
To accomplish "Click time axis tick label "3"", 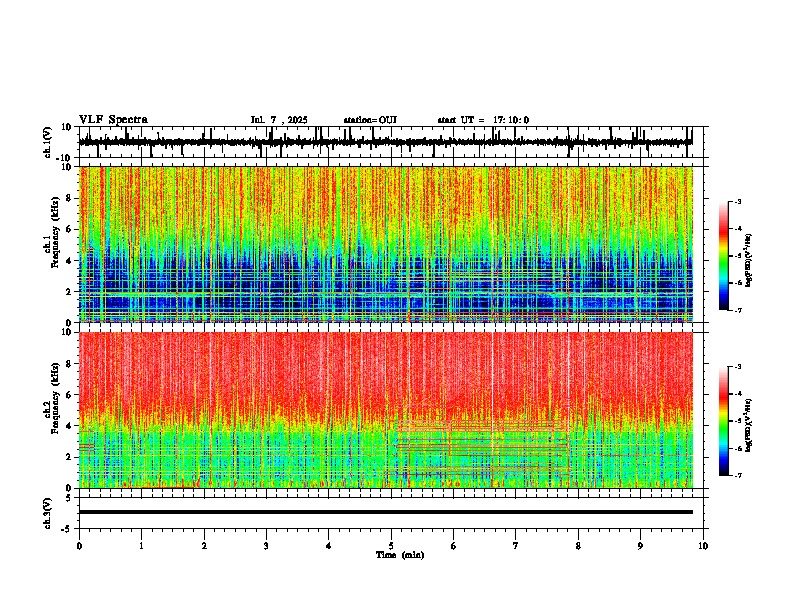I will [x=266, y=546].
